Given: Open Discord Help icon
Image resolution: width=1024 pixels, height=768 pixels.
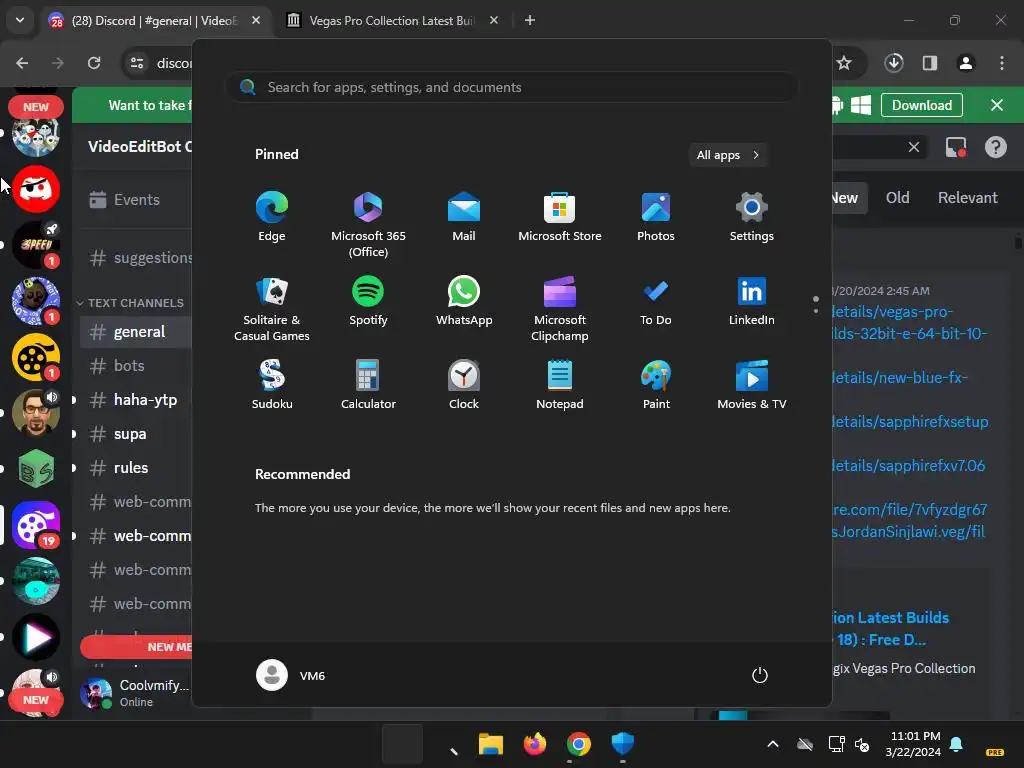Looking at the screenshot, I should (995, 147).
